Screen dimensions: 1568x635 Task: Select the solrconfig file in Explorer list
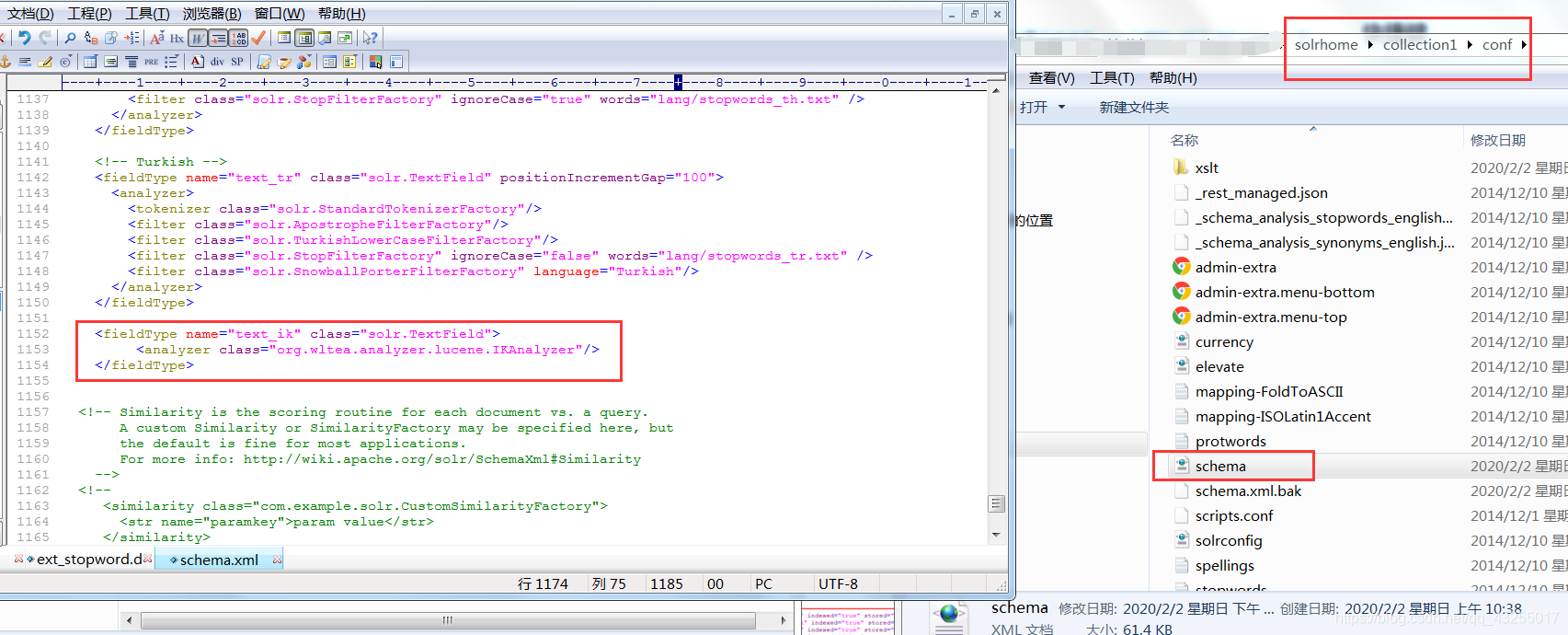click(1229, 541)
